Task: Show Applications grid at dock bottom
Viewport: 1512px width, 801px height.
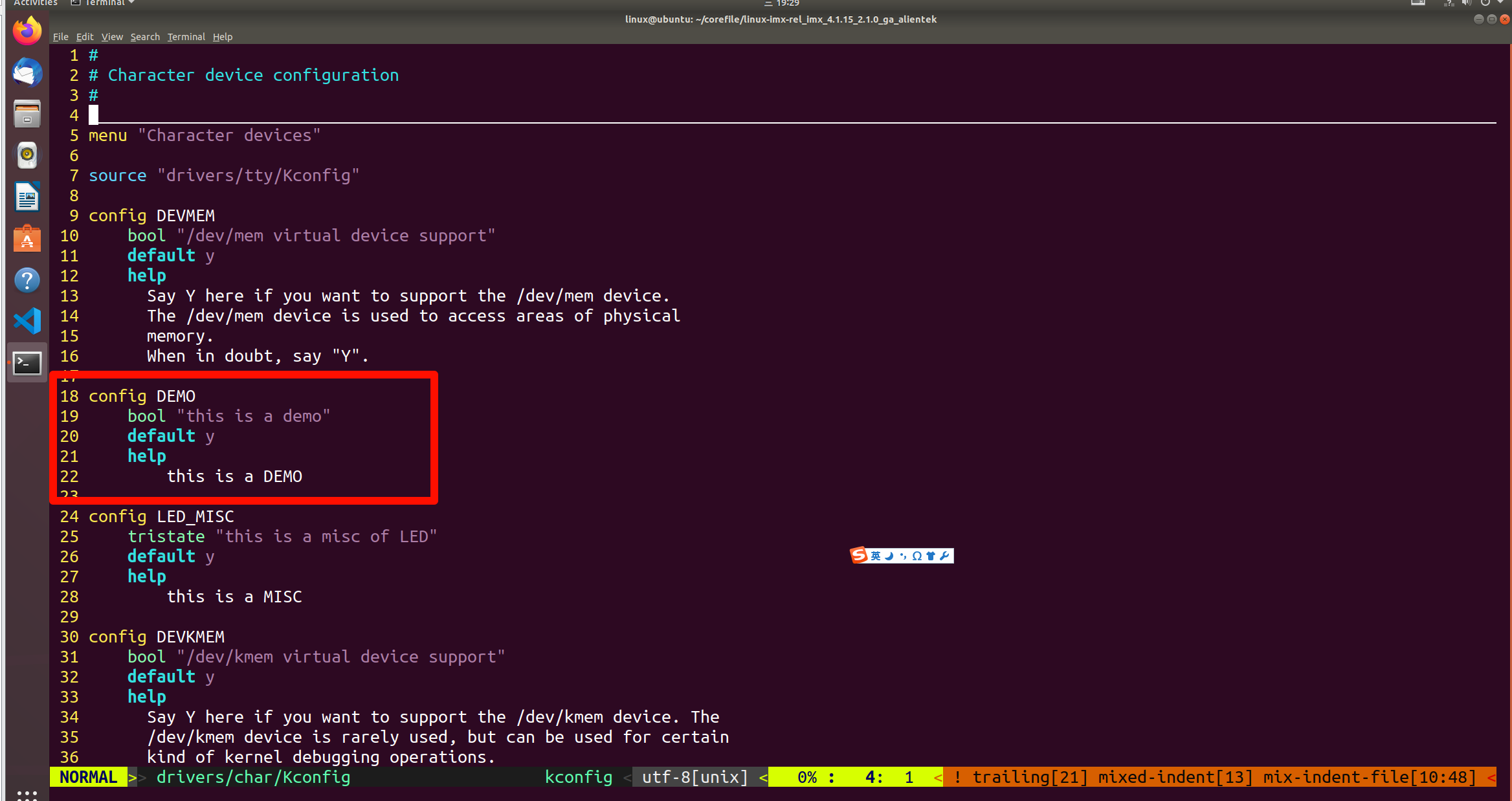Action: tap(27, 793)
